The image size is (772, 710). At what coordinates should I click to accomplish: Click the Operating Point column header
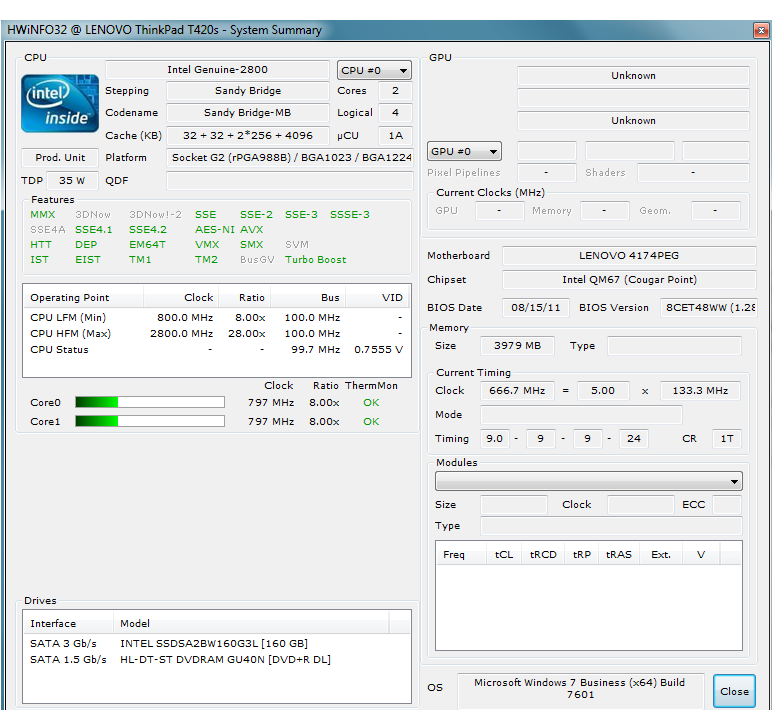(x=83, y=297)
